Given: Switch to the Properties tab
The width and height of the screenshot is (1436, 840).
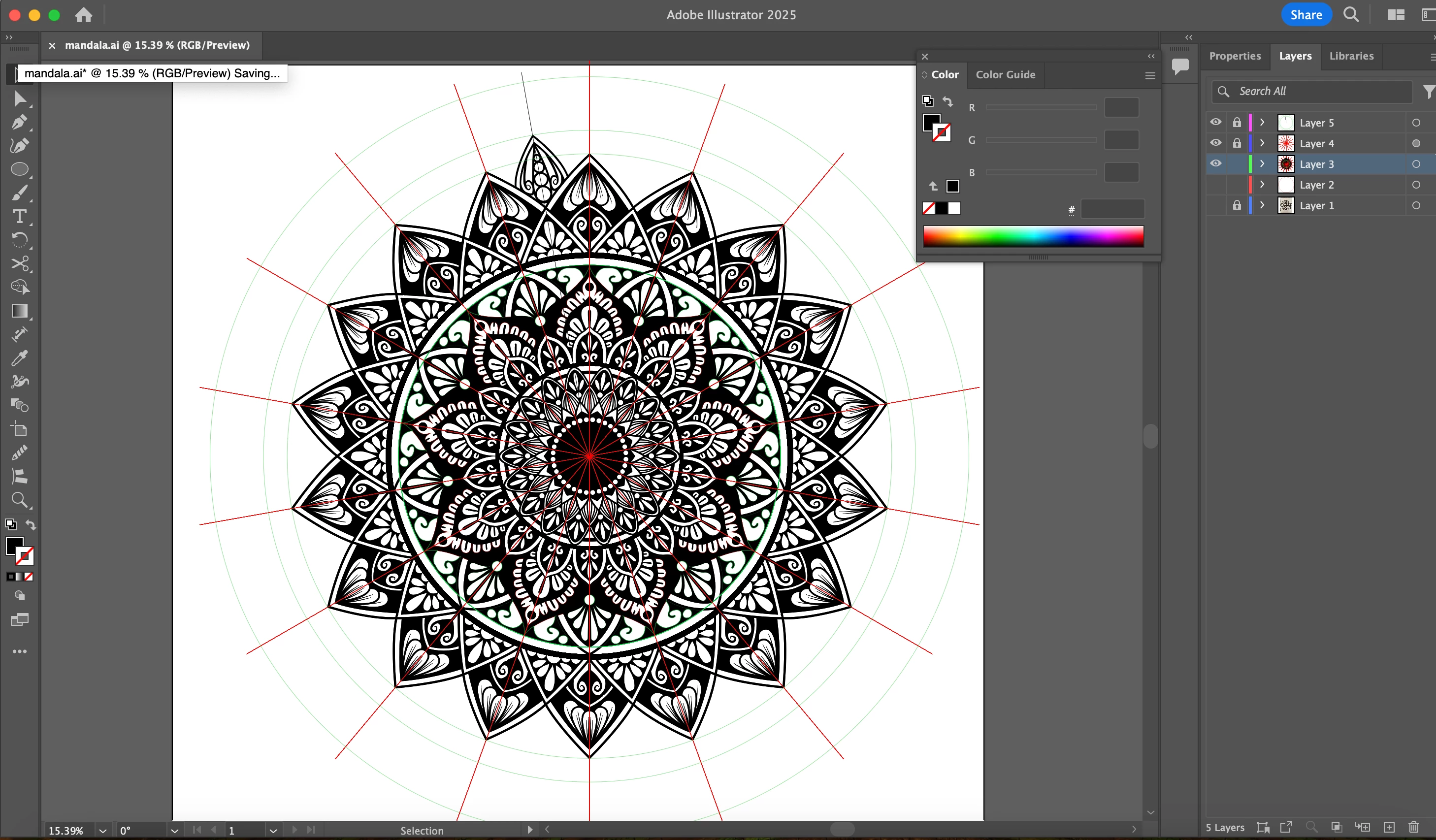Looking at the screenshot, I should [1235, 56].
